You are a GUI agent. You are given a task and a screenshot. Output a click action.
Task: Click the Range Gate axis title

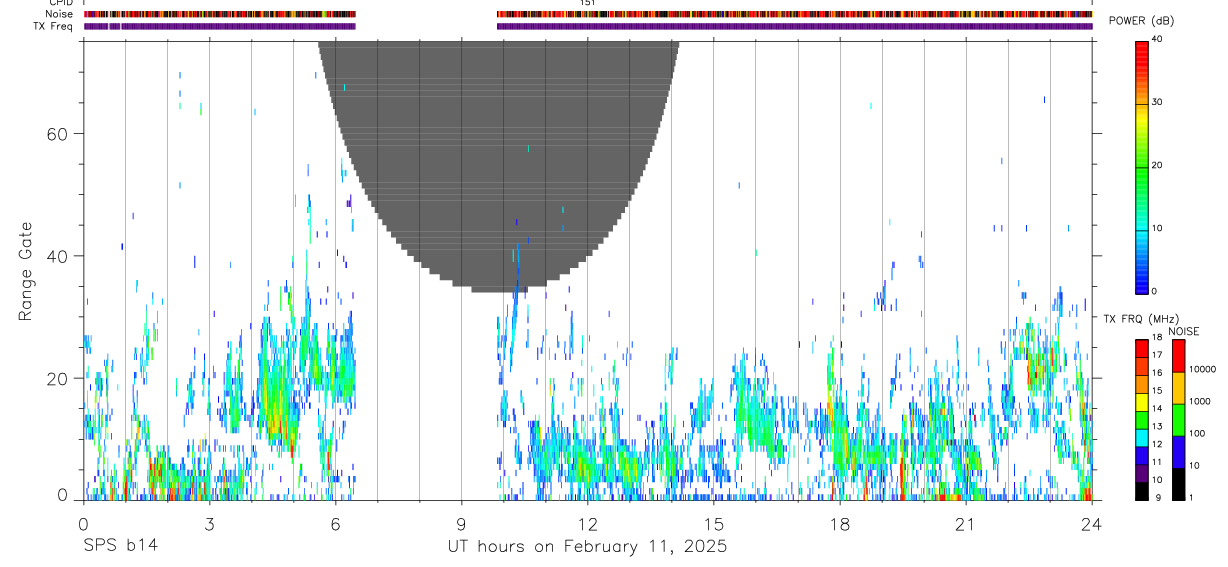tap(26, 271)
